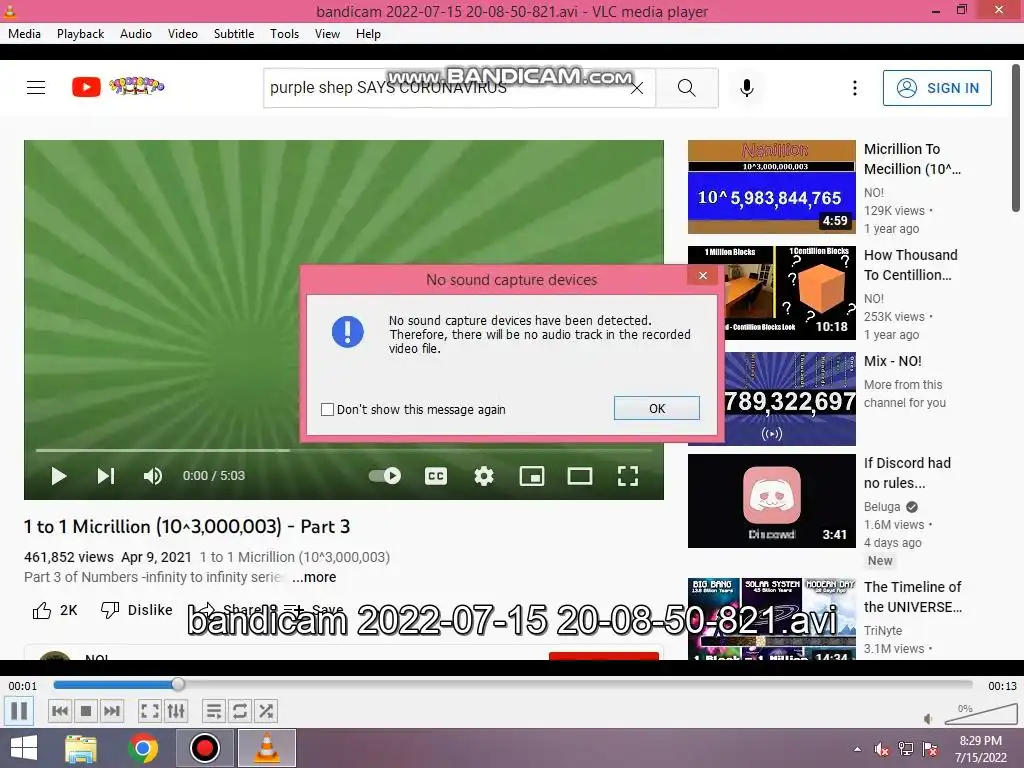Screen dimensions: 1024x768
Task: Open Micrillion To Mecillion thumbnail
Action: tap(771, 187)
